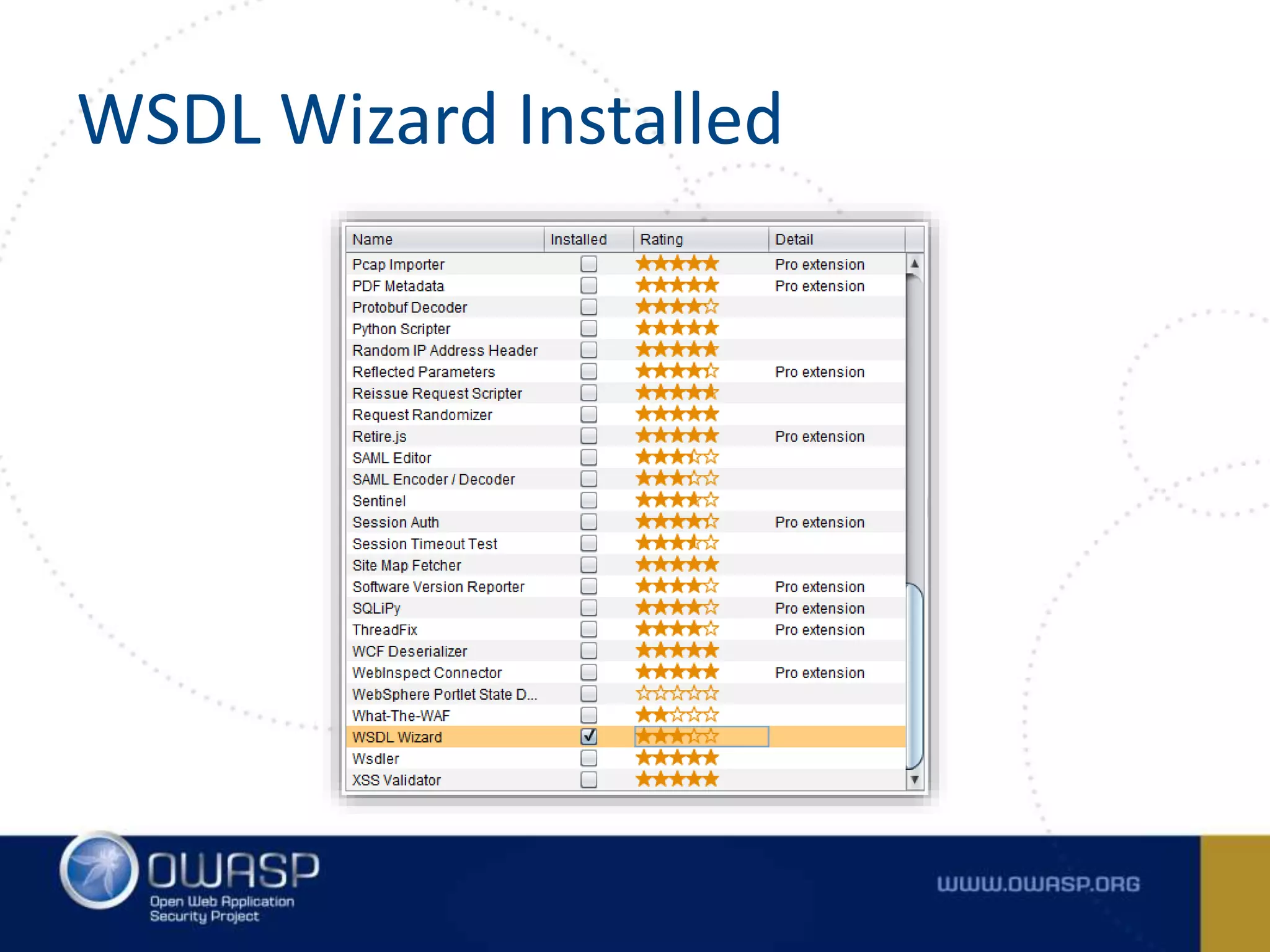Click the Pcap Importer star rating

tap(677, 264)
